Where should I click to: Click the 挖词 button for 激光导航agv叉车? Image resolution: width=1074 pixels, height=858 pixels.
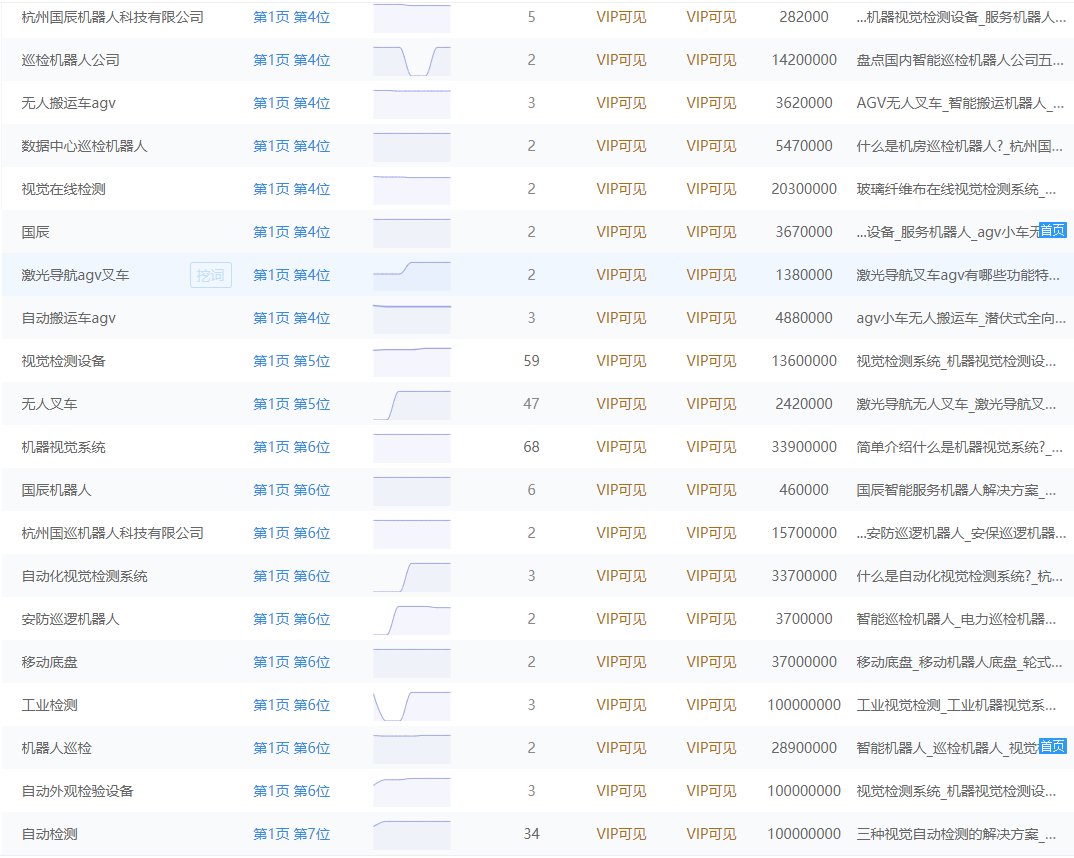(211, 275)
